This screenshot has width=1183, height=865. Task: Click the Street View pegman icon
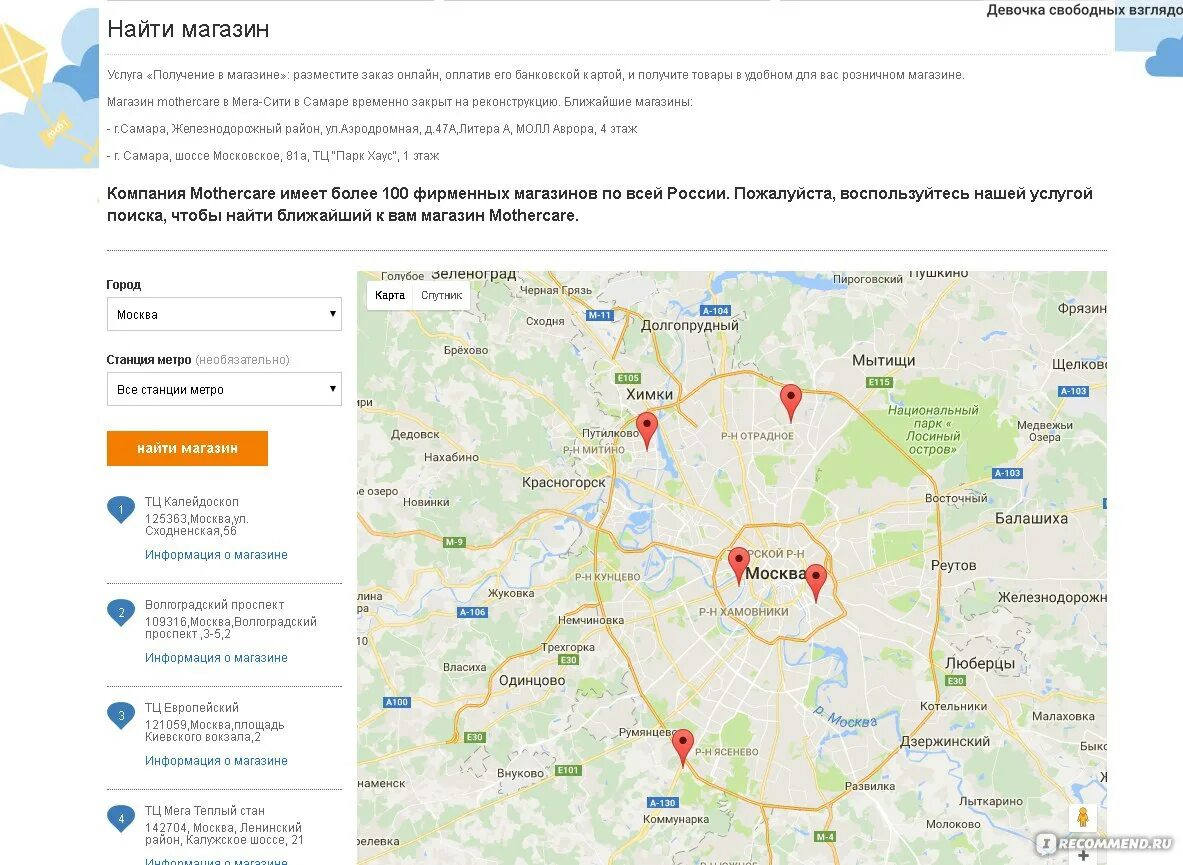click(1083, 817)
